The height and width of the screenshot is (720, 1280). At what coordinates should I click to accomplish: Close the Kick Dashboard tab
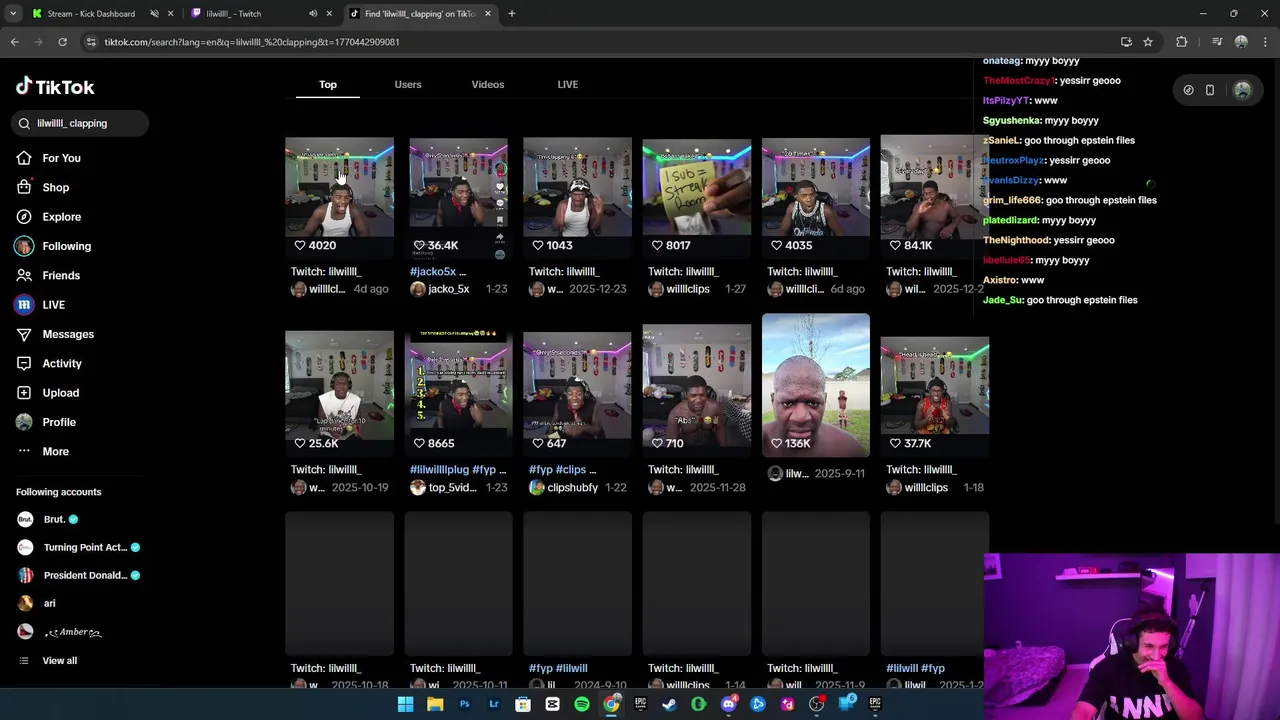point(170,14)
